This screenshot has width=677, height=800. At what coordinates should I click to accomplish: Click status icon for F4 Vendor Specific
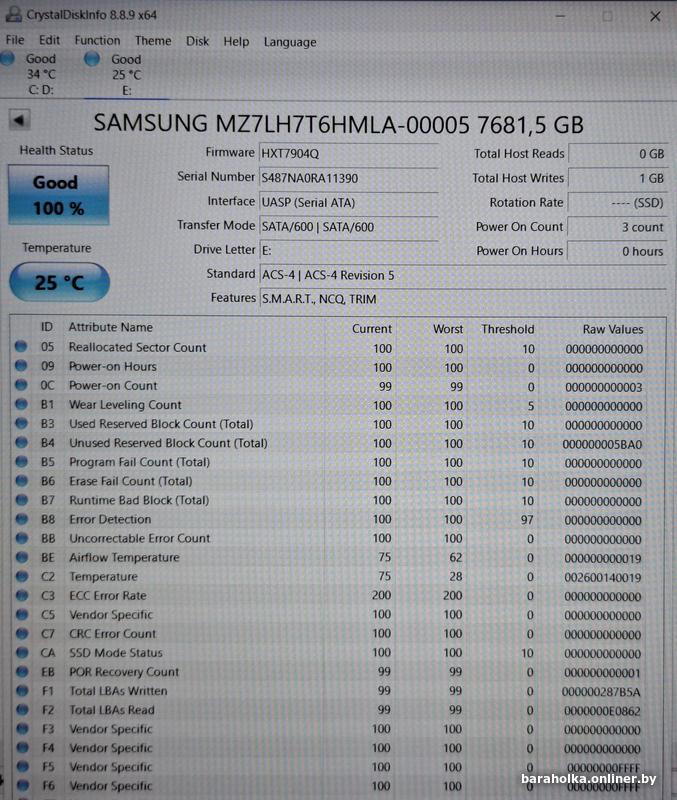22,747
